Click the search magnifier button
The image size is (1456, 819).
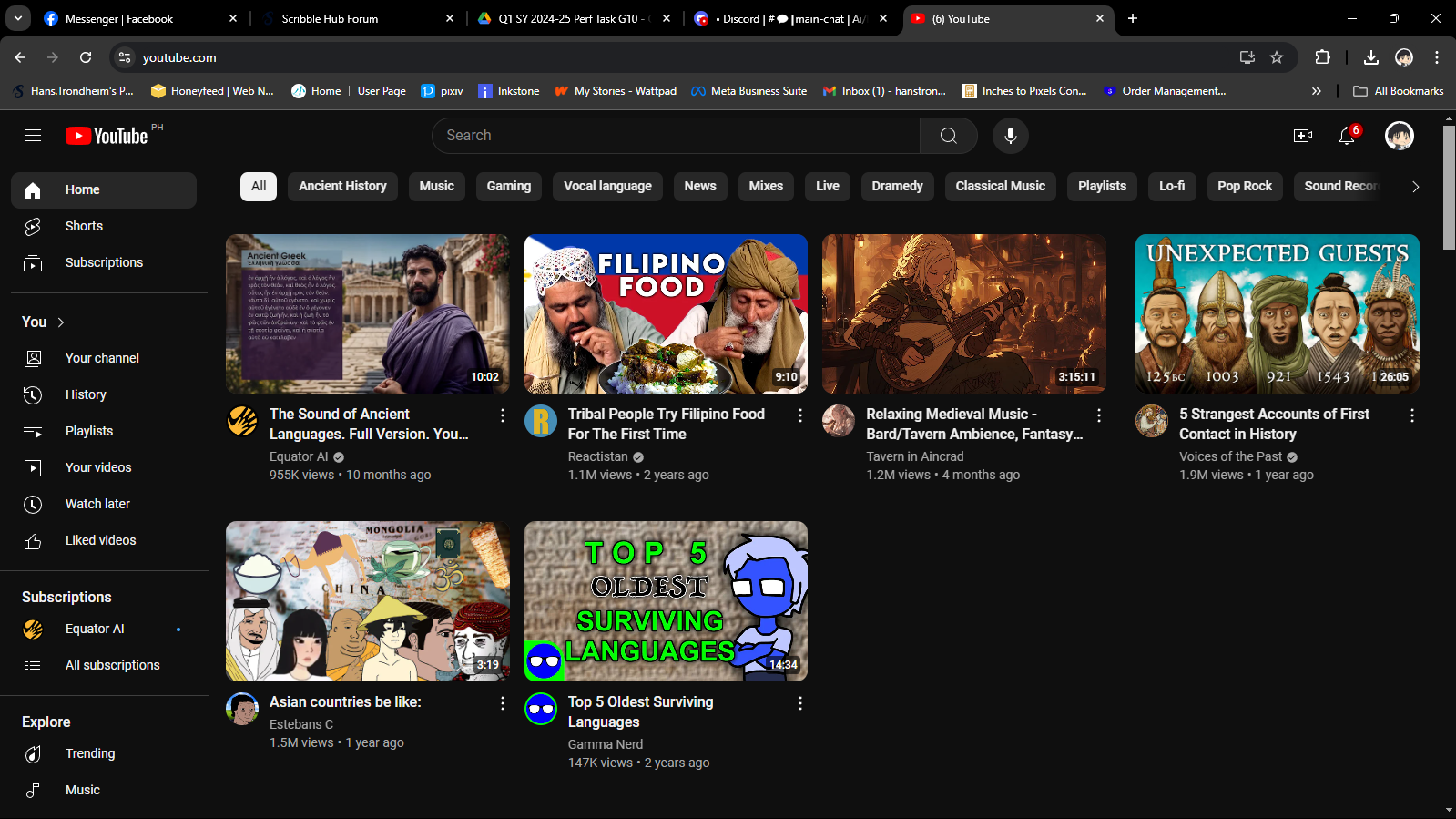point(948,136)
